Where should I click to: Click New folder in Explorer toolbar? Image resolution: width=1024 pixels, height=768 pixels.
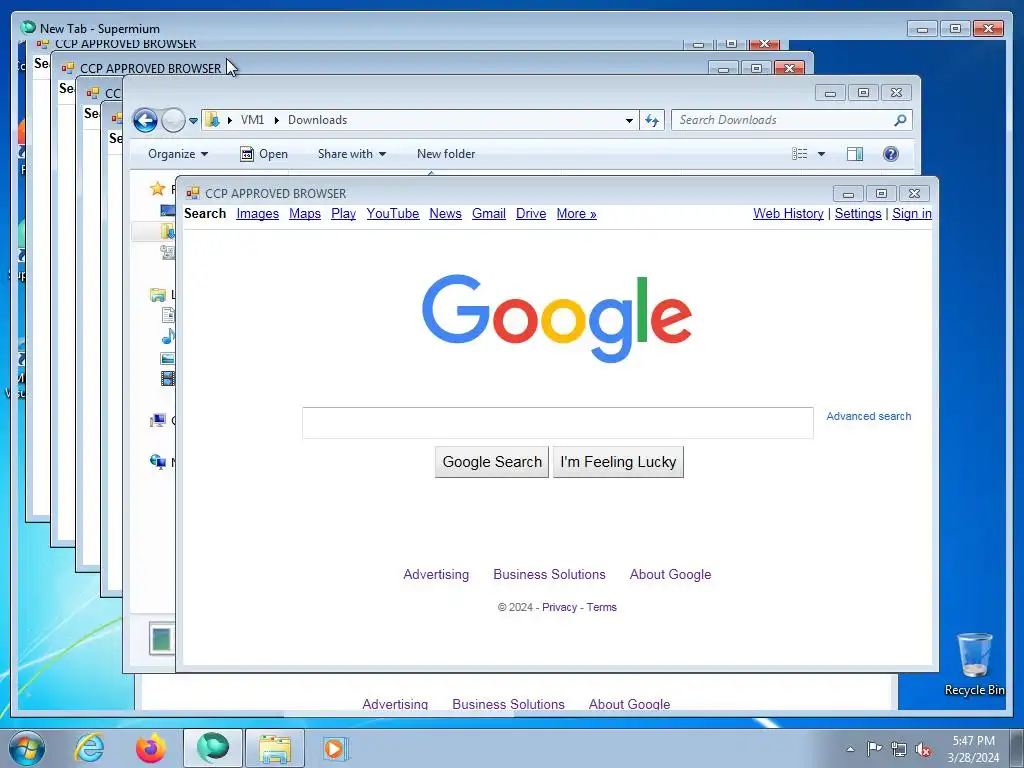[446, 154]
